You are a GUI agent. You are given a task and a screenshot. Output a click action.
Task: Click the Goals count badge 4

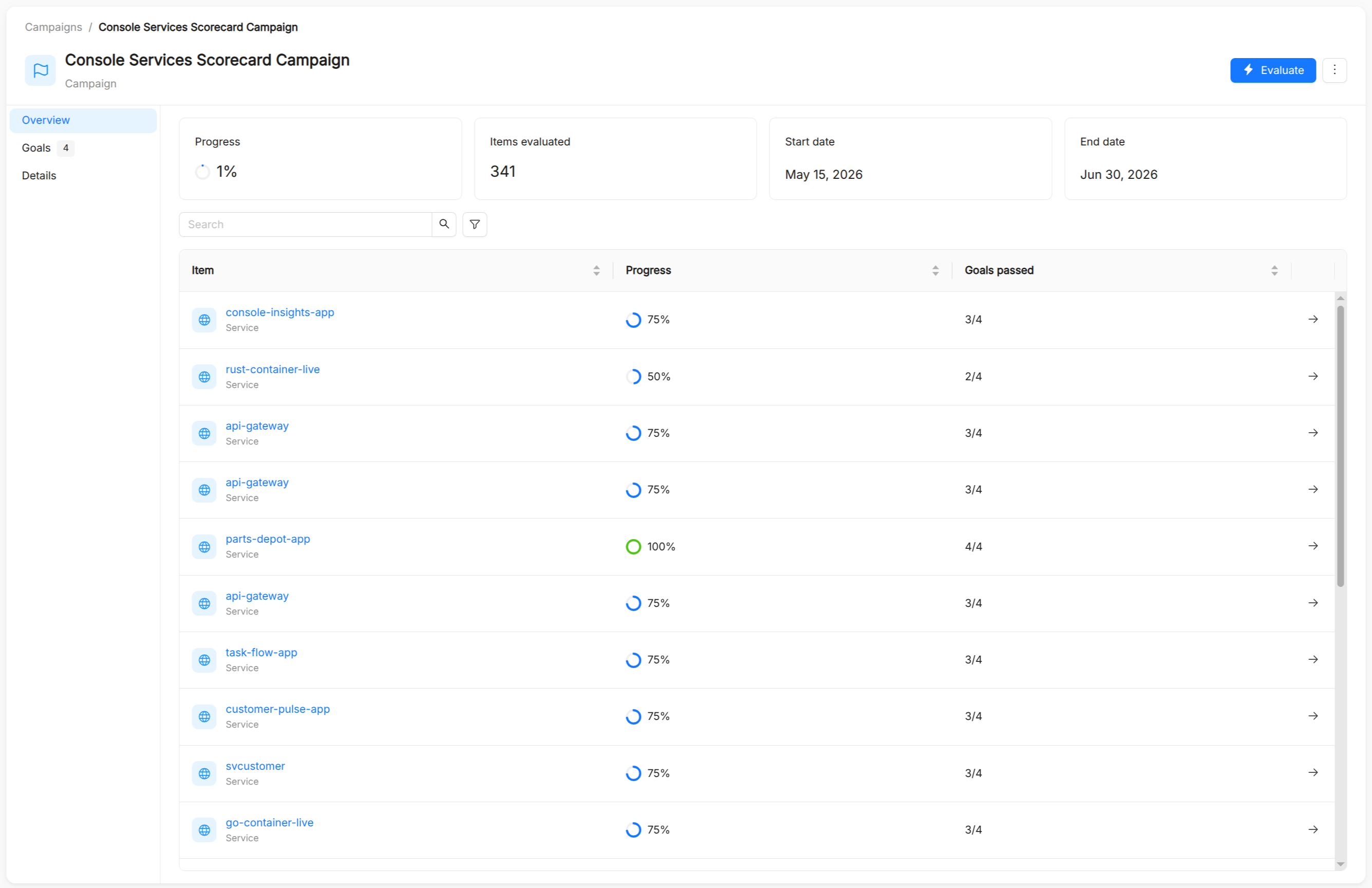click(66, 148)
